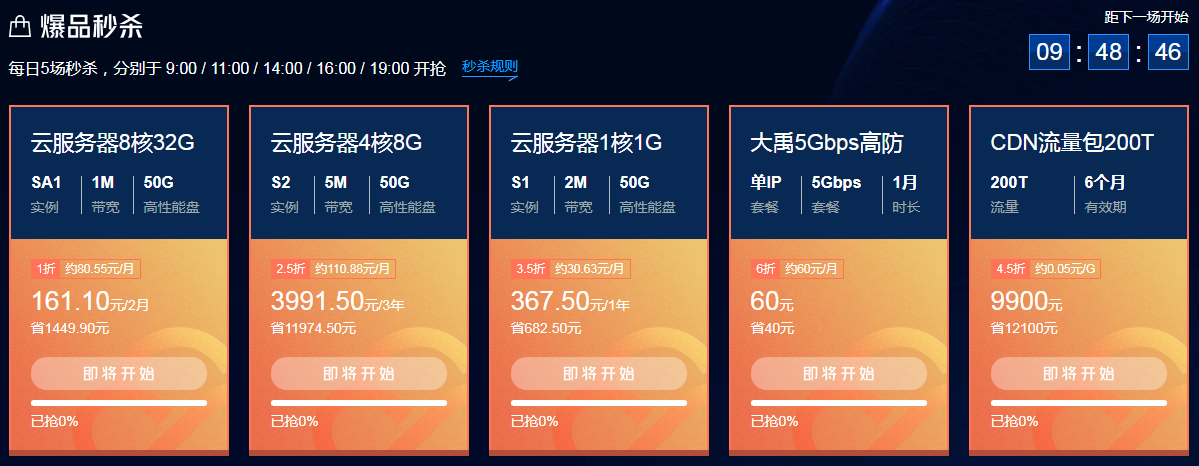This screenshot has width=1199, height=466.
Task: Click the countdown hours box showing 09
Action: tap(1049, 52)
